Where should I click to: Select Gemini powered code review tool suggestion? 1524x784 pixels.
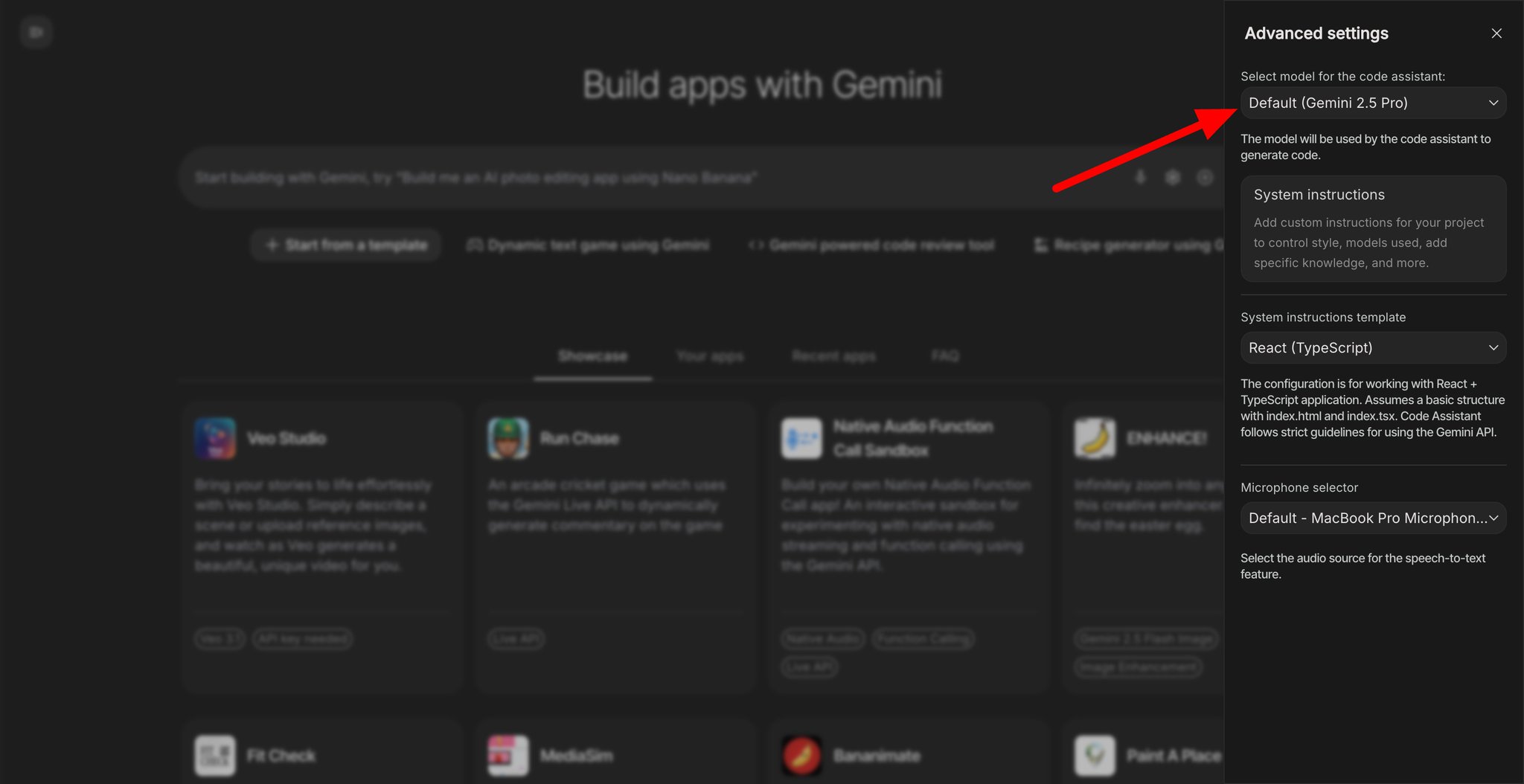871,245
